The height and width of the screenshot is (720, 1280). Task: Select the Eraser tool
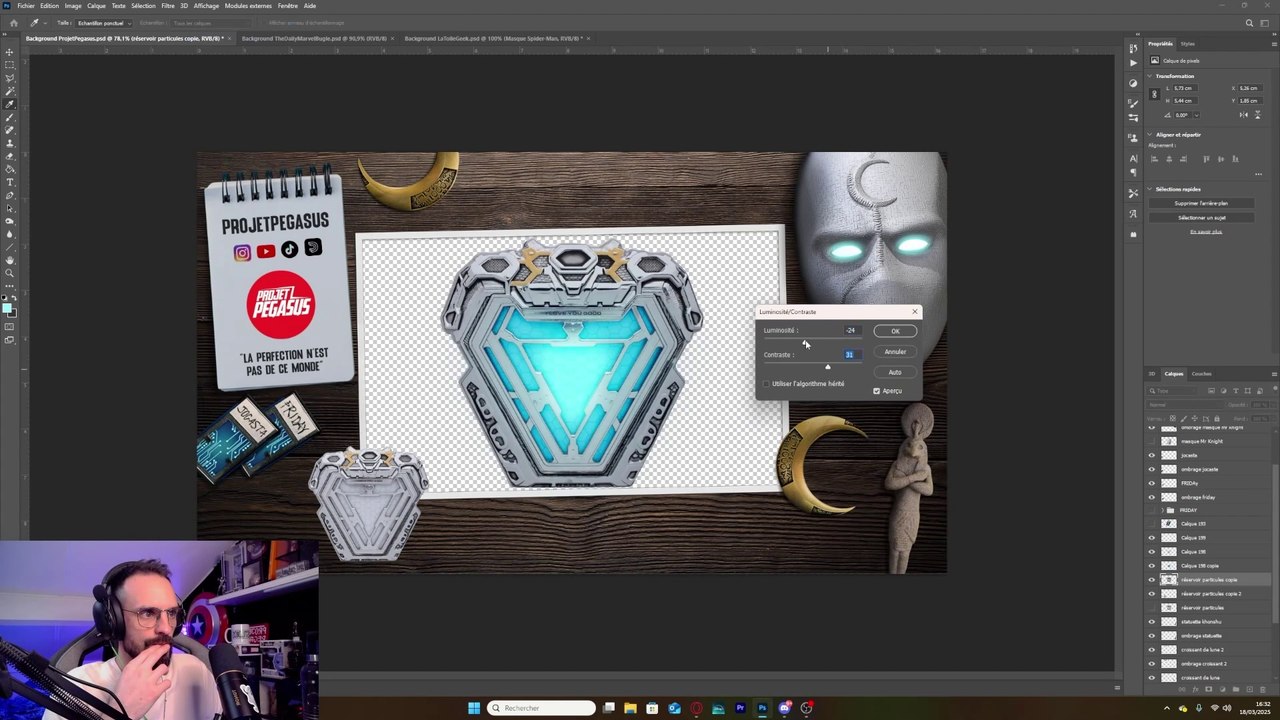coord(10,156)
